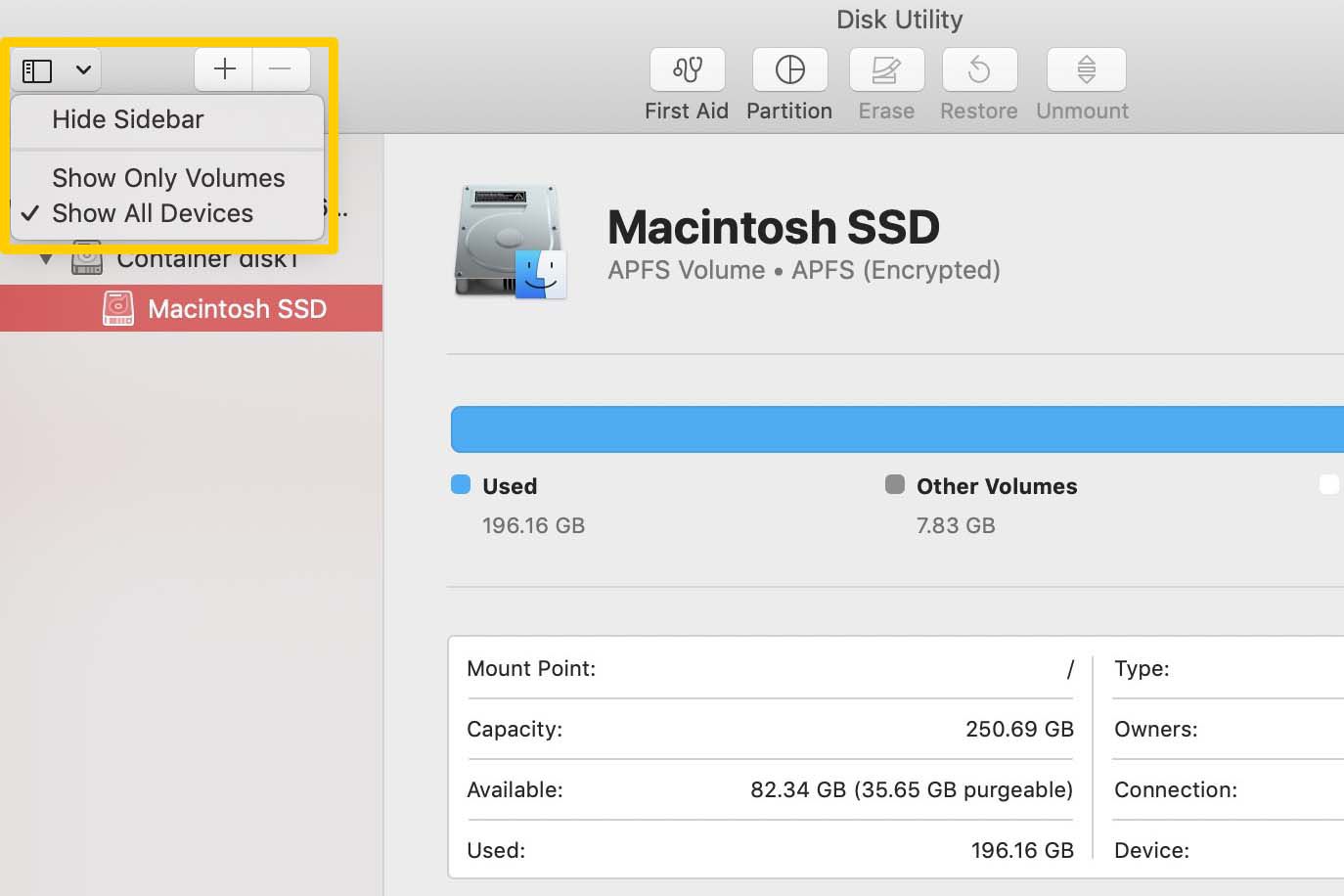Click the gray Other Volumes swatch
The width and height of the screenshot is (1344, 896).
(894, 484)
